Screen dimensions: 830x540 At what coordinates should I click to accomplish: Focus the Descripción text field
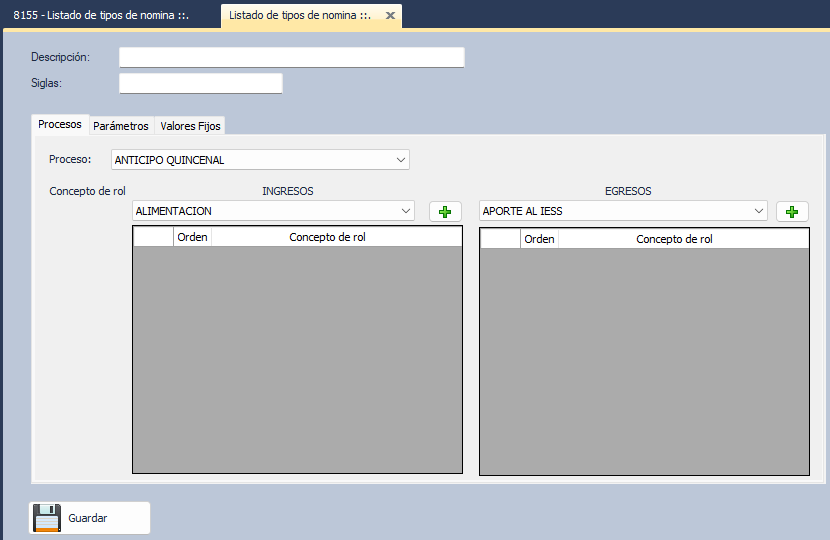pos(291,58)
